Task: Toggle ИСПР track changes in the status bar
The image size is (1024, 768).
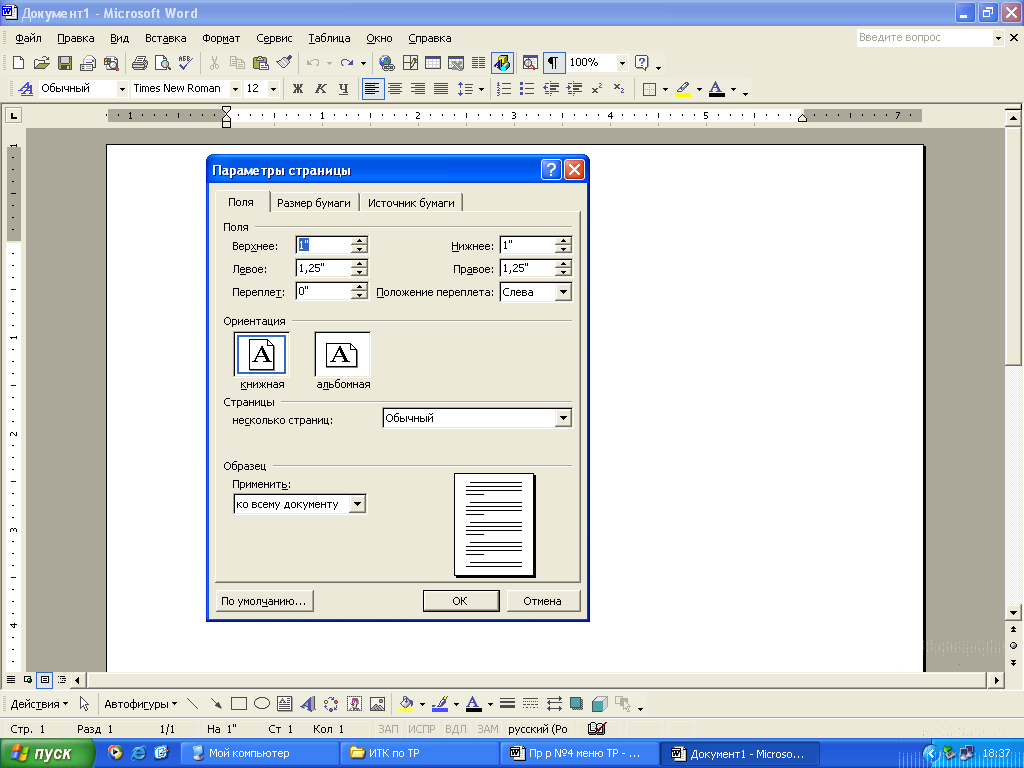Action: click(421, 729)
